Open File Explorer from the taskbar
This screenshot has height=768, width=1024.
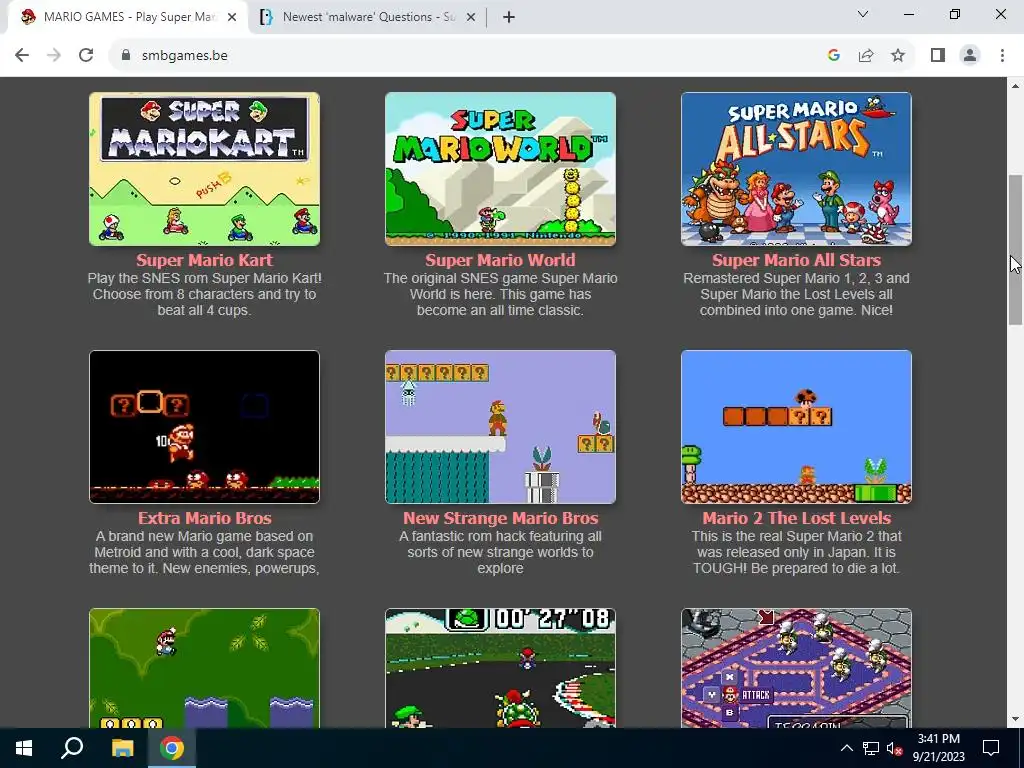(x=122, y=748)
